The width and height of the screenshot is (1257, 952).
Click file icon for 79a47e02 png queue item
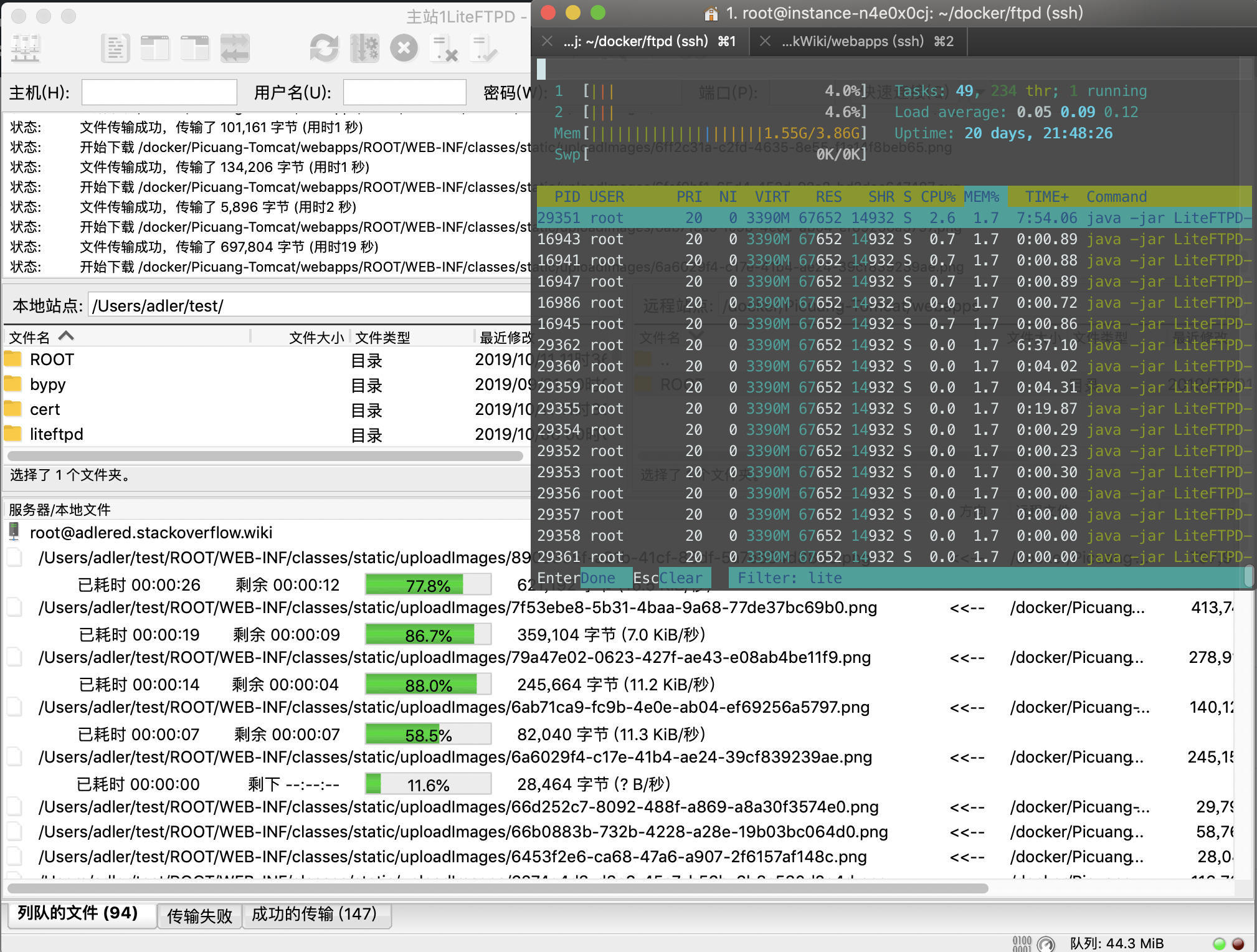coord(14,657)
